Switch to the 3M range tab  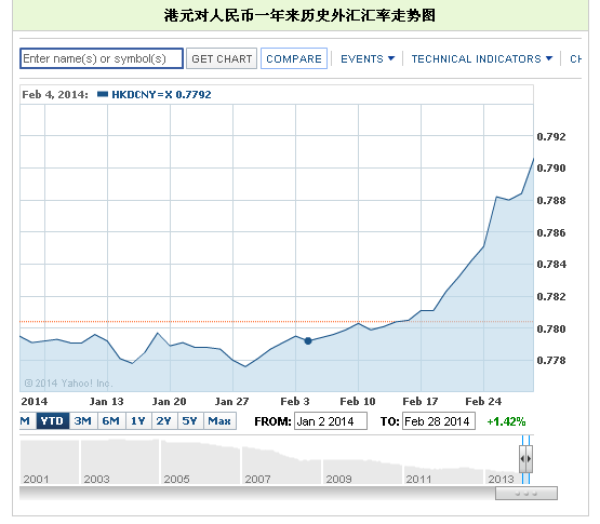(x=83, y=421)
